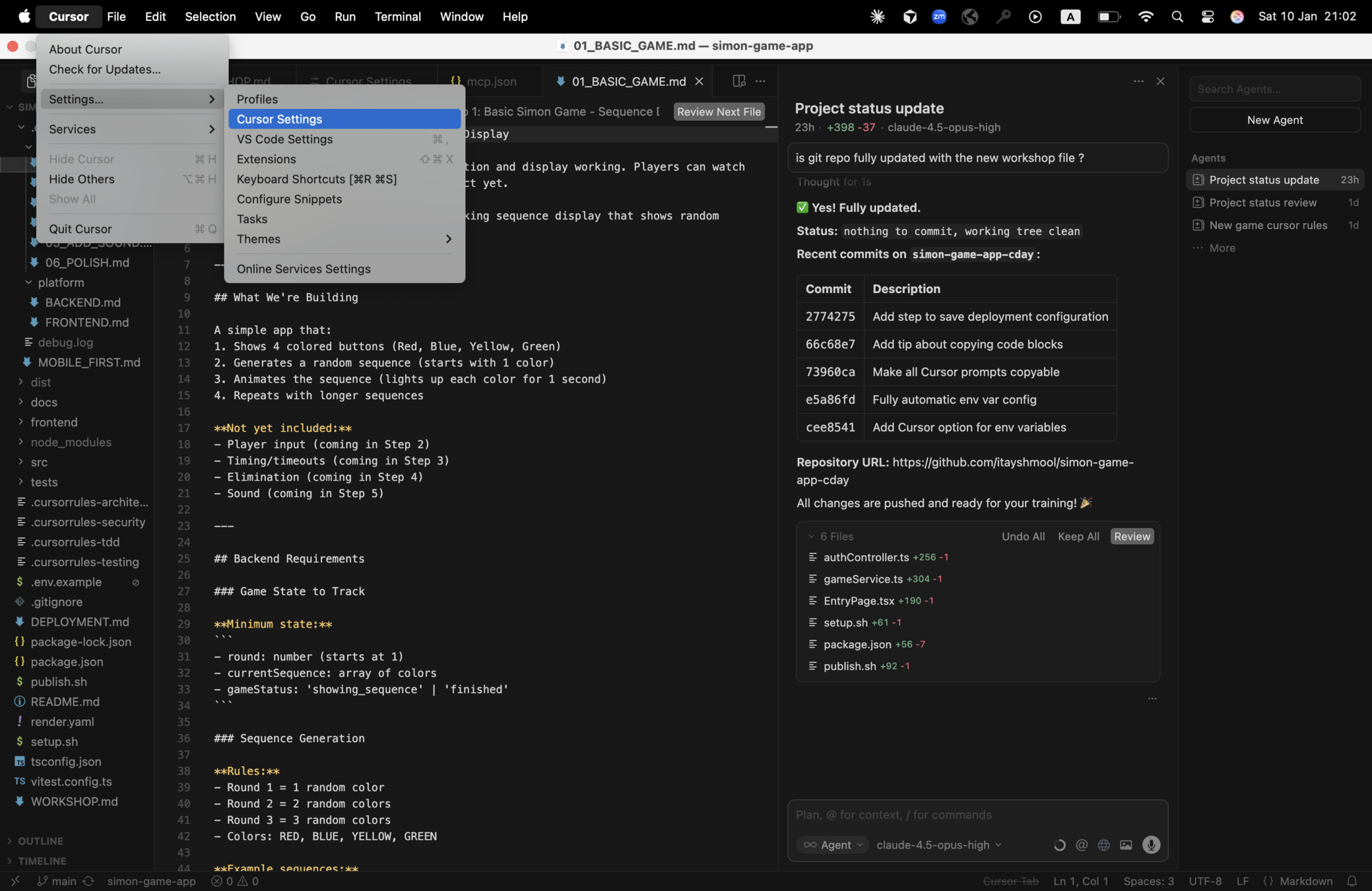Click the Review button for changed files
The height and width of the screenshot is (891, 1372).
(1132, 537)
